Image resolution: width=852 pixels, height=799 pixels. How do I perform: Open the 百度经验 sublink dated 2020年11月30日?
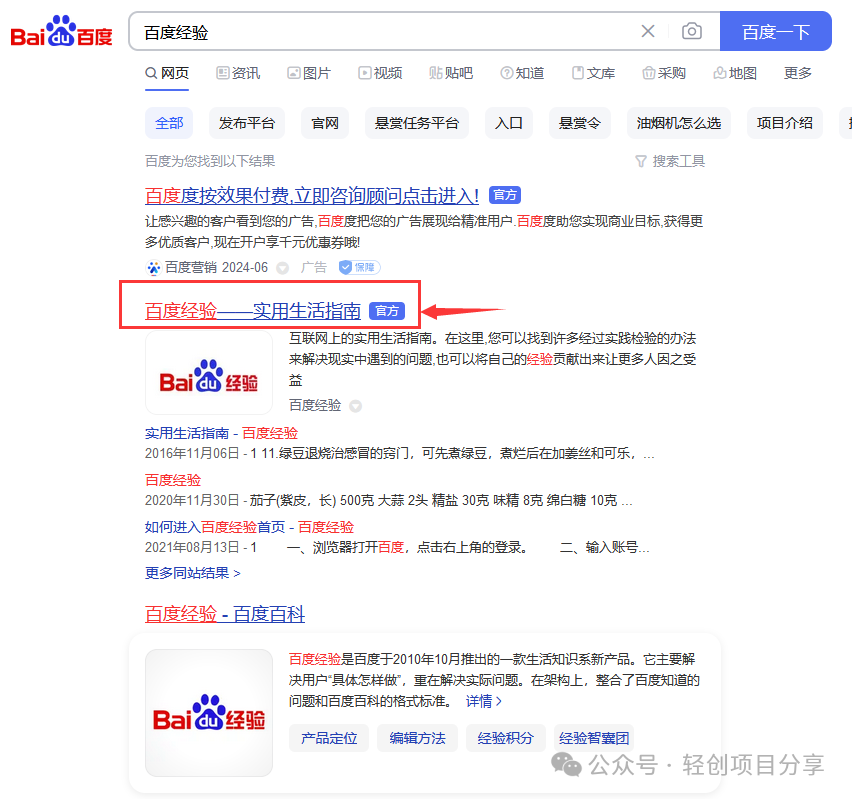173,480
